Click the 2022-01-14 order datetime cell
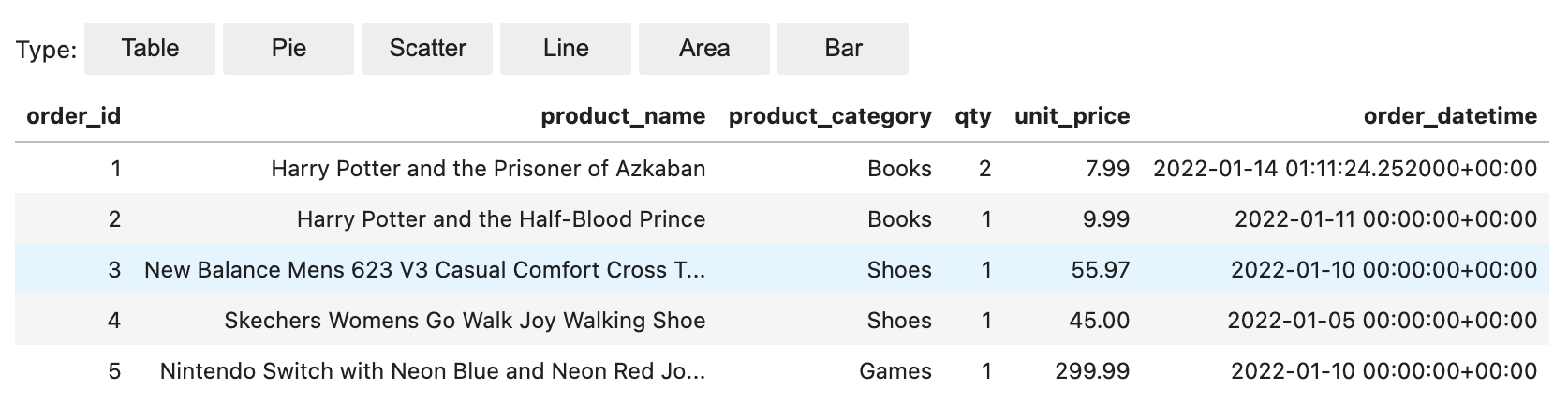The width and height of the screenshot is (1568, 420). (x=1345, y=169)
